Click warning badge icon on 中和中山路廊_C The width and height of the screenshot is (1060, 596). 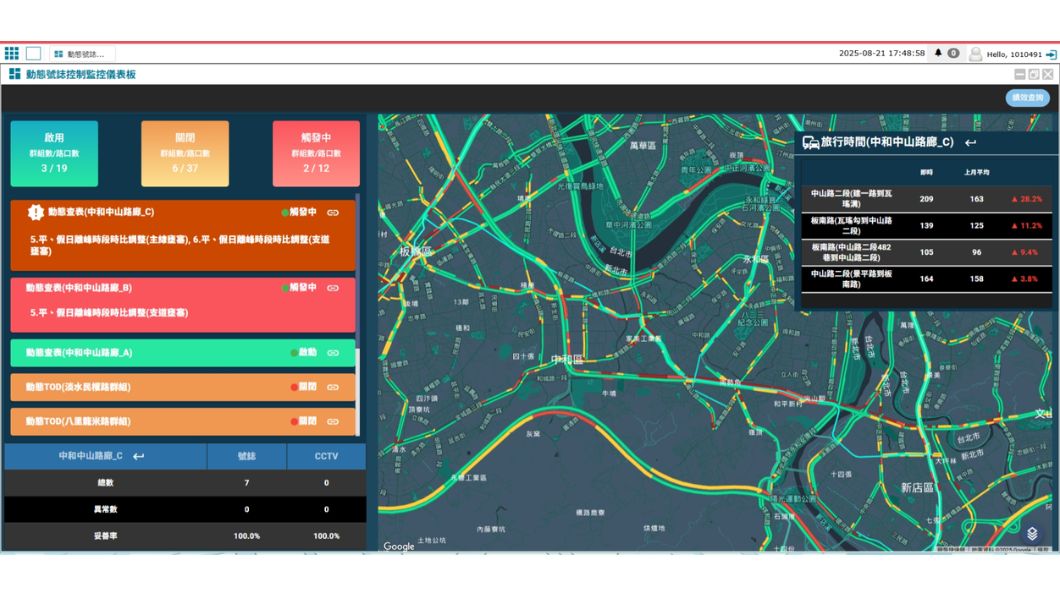click(36, 213)
